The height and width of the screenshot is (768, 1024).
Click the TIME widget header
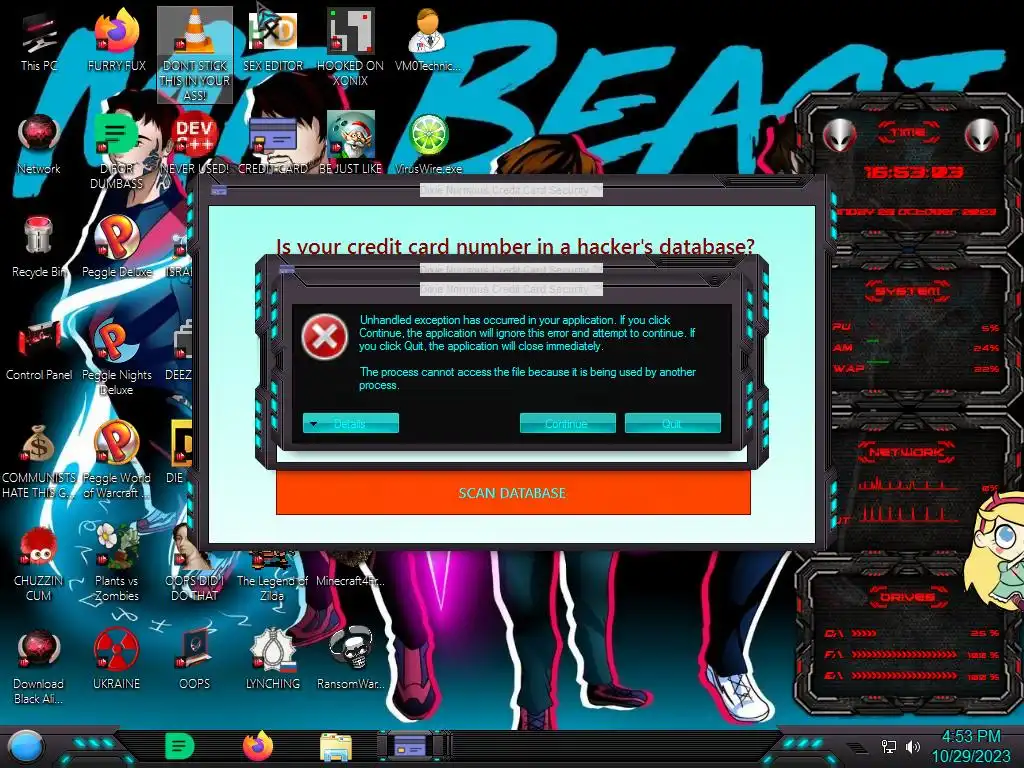[908, 133]
